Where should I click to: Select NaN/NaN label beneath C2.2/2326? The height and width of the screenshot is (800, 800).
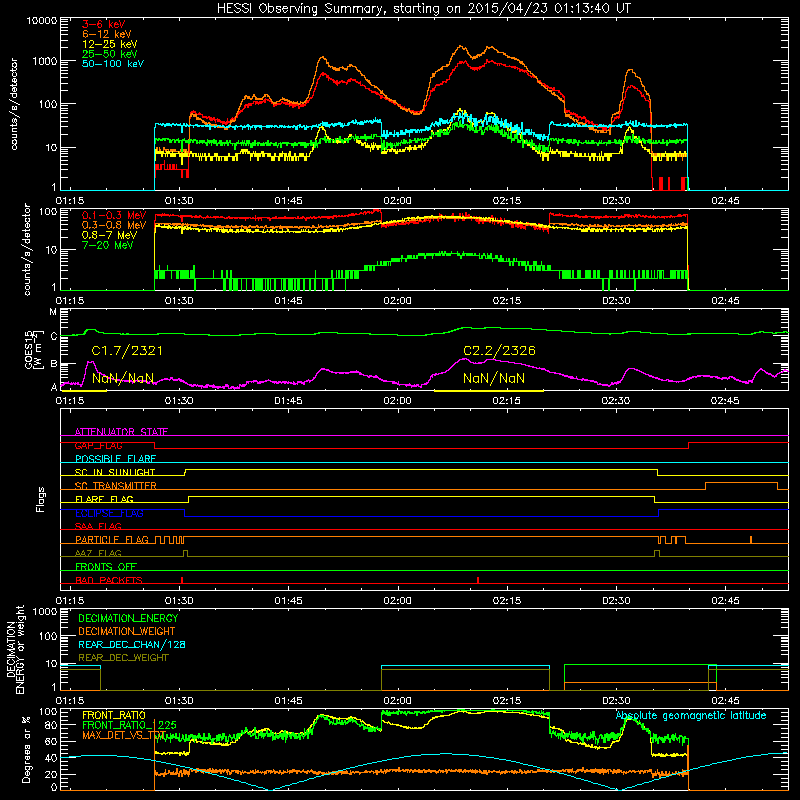point(493,378)
